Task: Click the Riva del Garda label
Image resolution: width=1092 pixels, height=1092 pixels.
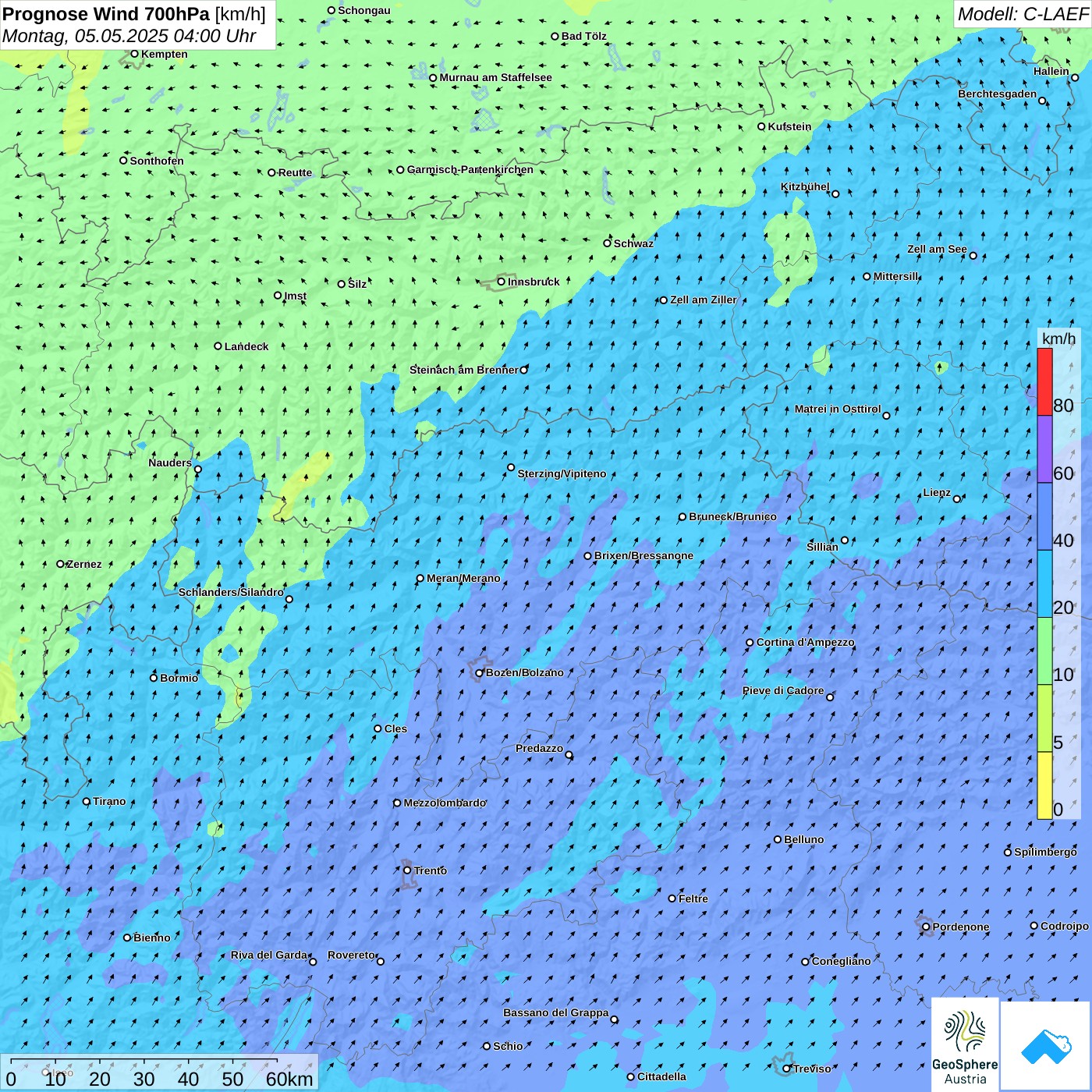Action: [269, 955]
